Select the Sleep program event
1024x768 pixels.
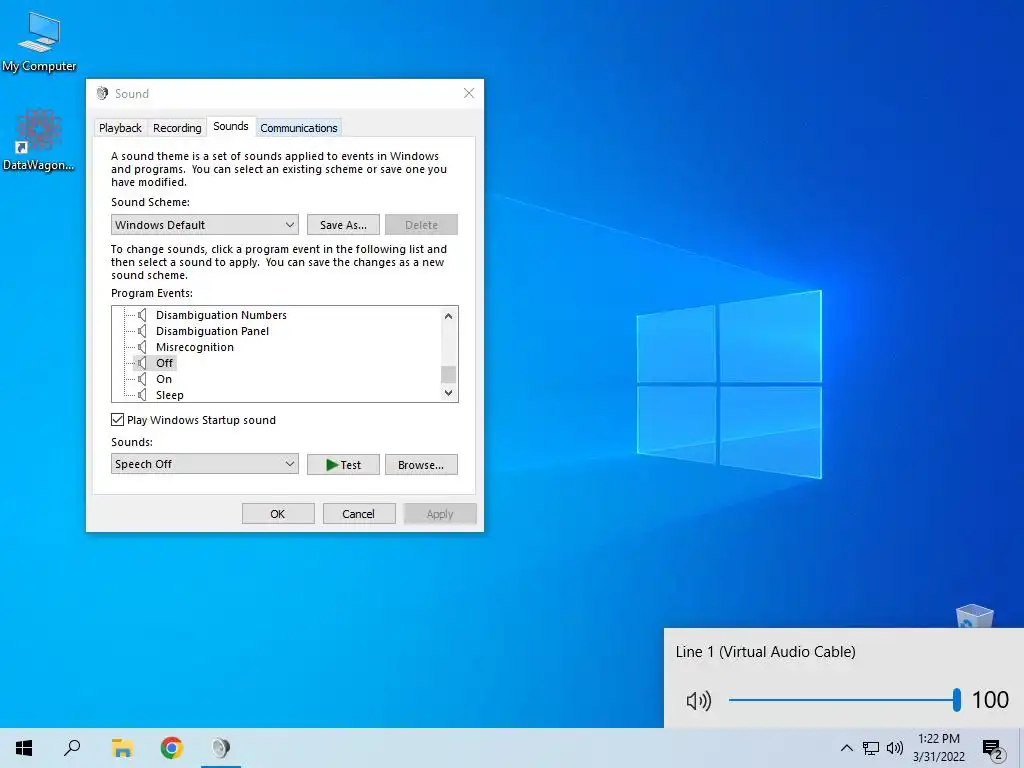pos(170,395)
